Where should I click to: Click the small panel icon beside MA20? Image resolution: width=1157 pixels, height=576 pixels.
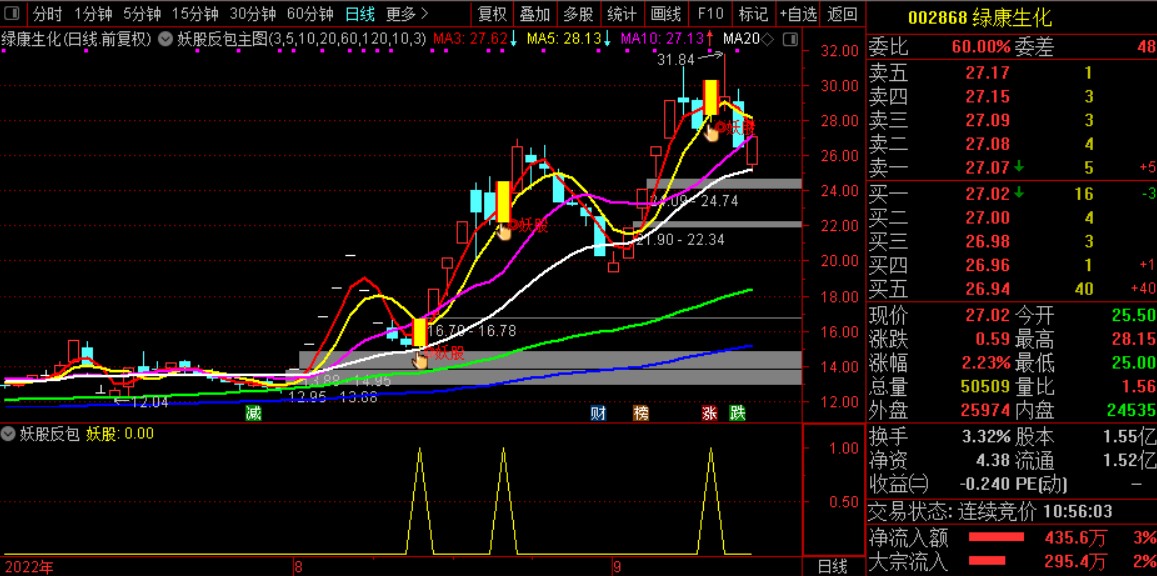[788, 38]
